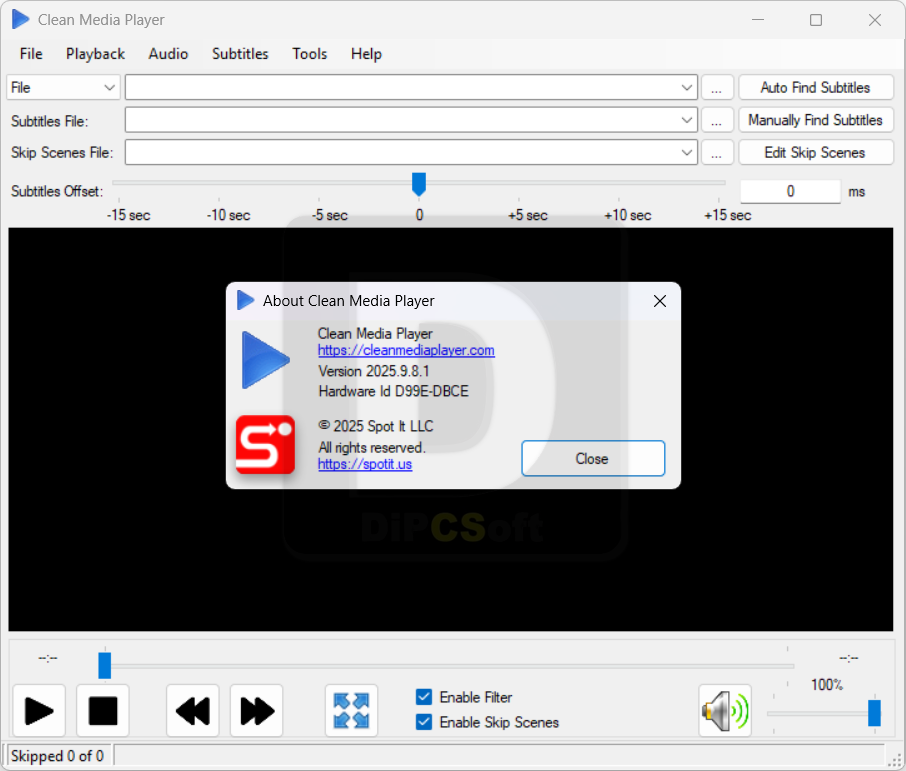Click the Auto Find Subtitles button

pos(816,87)
